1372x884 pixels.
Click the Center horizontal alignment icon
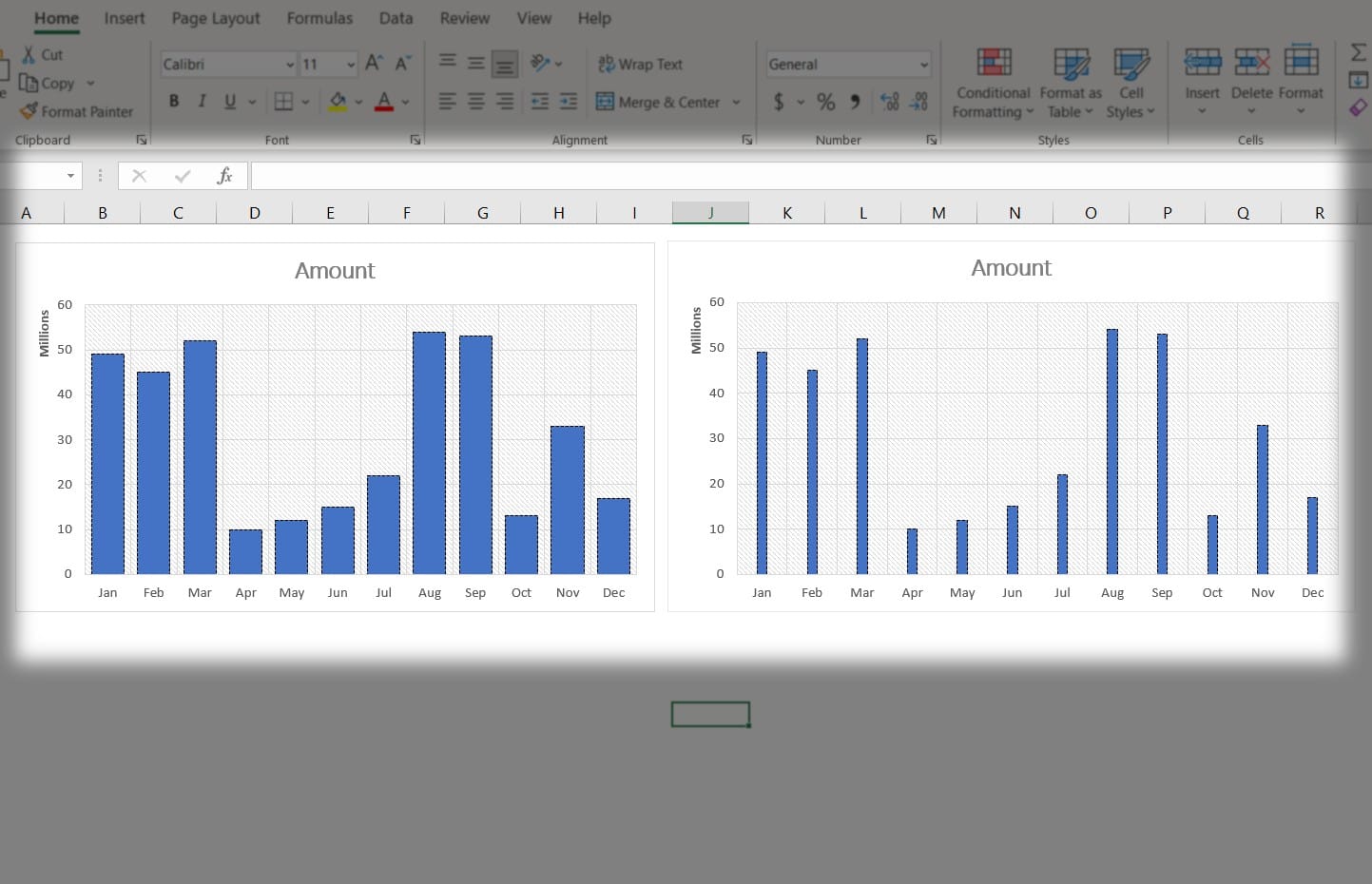point(476,102)
